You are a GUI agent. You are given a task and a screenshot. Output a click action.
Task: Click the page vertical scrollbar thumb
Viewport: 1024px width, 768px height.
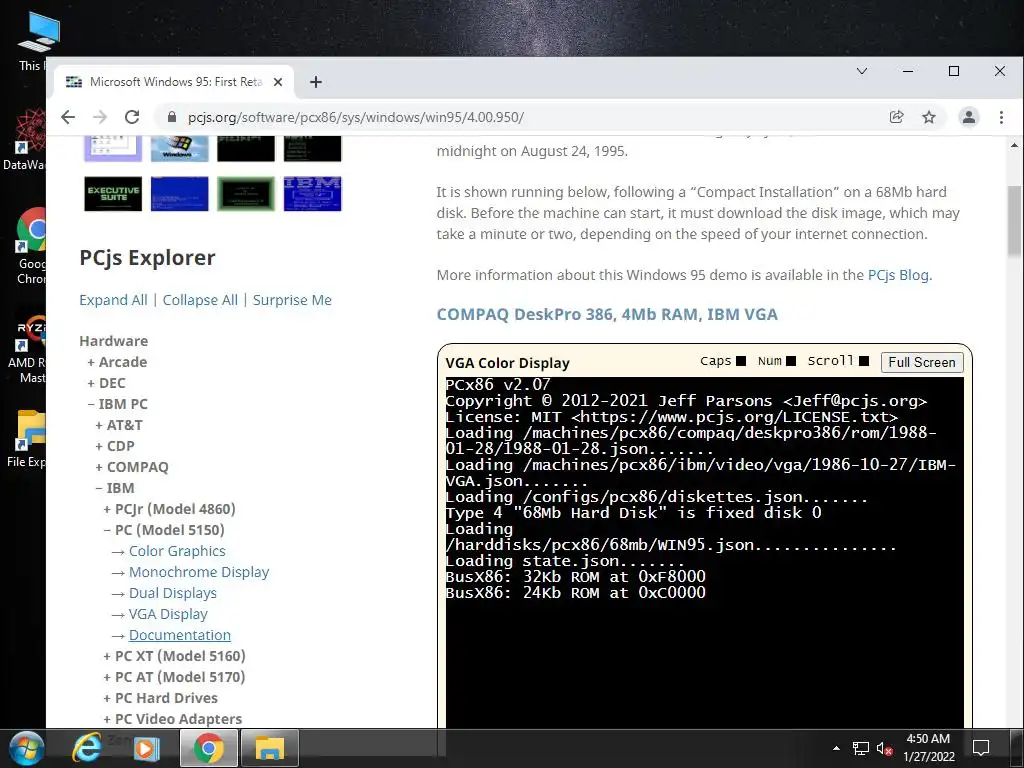tap(1014, 221)
